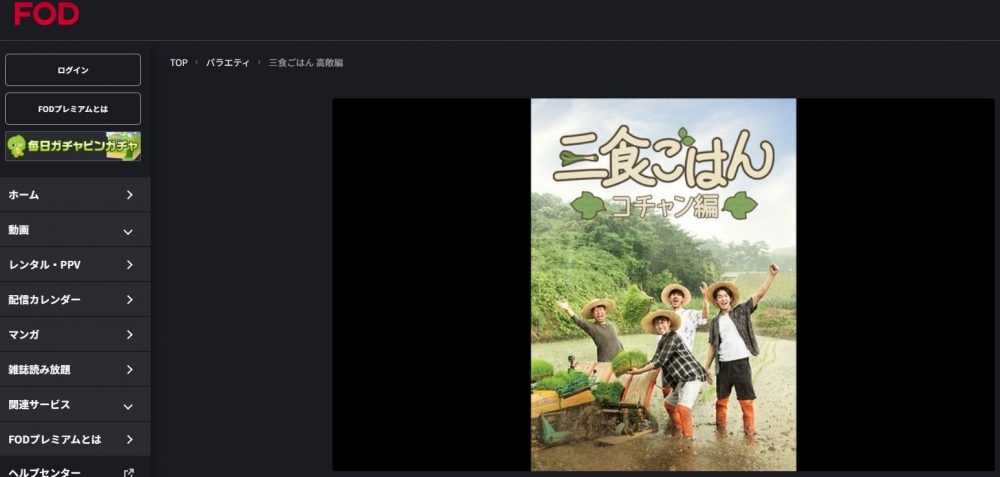Viewport: 1000px width, 477px height.
Task: Open the 毎日ガチャピンガチャ banner
Action: pos(73,146)
